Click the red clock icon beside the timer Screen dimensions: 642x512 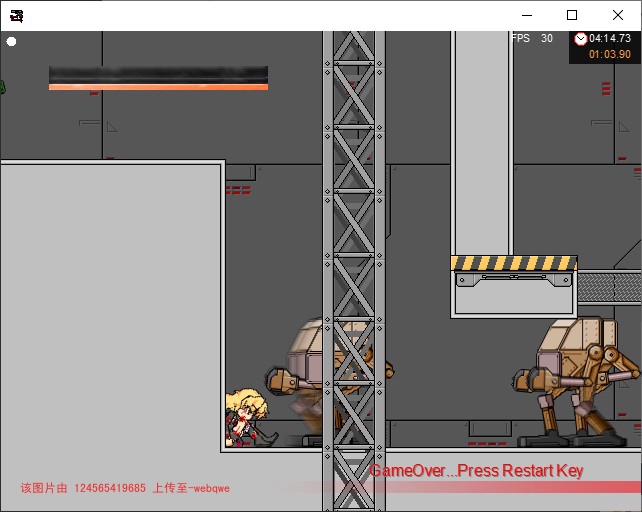[x=581, y=39]
